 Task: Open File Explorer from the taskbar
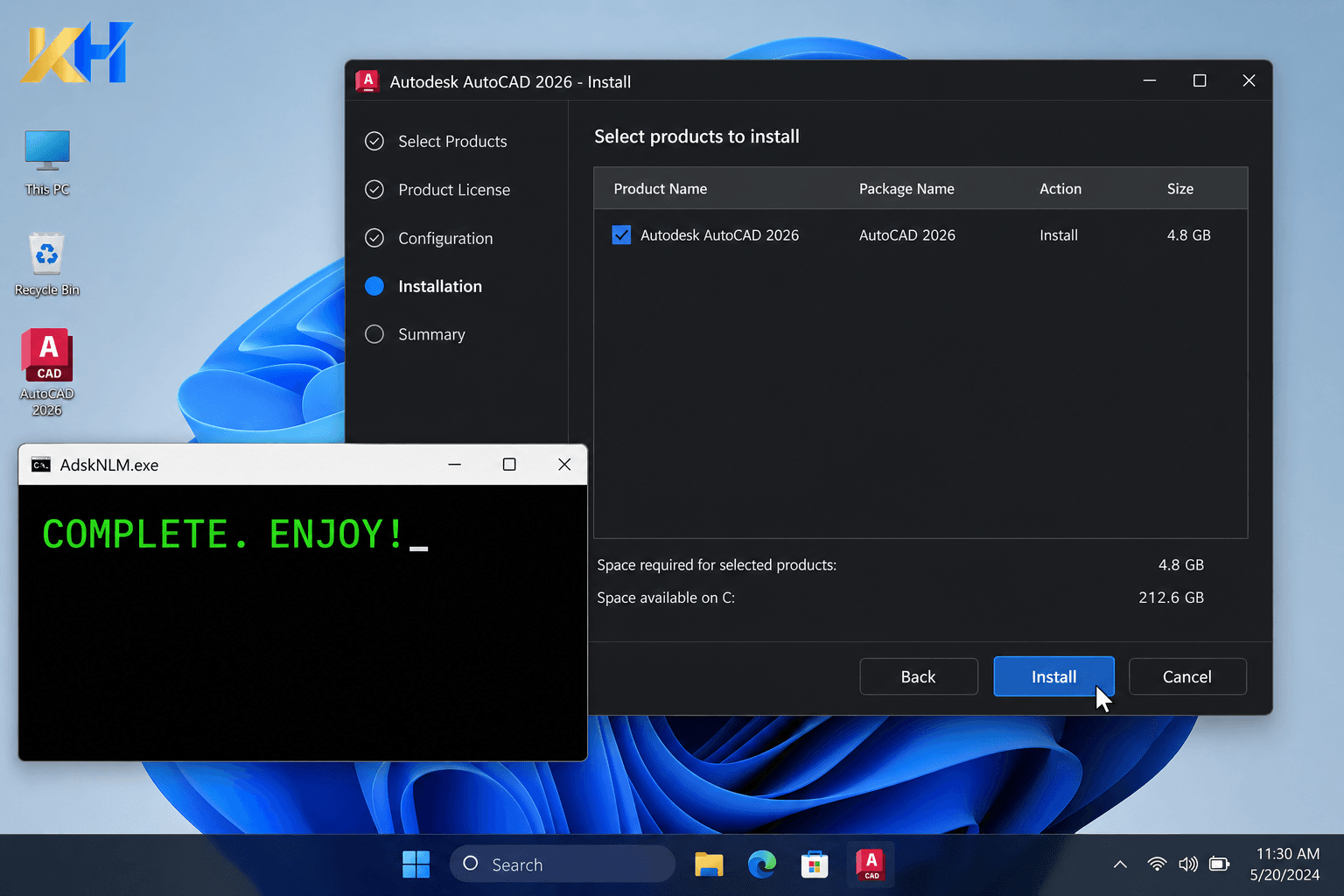point(709,864)
